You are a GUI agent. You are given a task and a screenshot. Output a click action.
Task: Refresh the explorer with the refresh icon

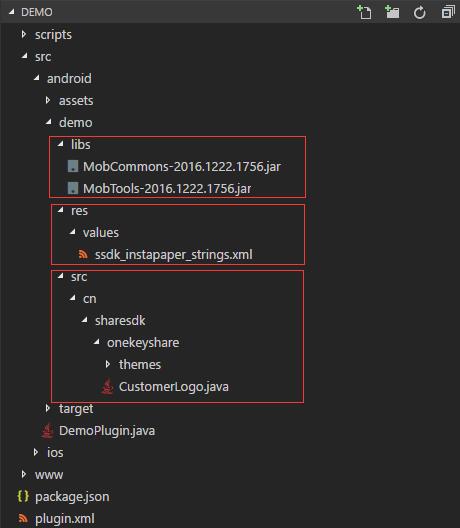click(x=420, y=13)
